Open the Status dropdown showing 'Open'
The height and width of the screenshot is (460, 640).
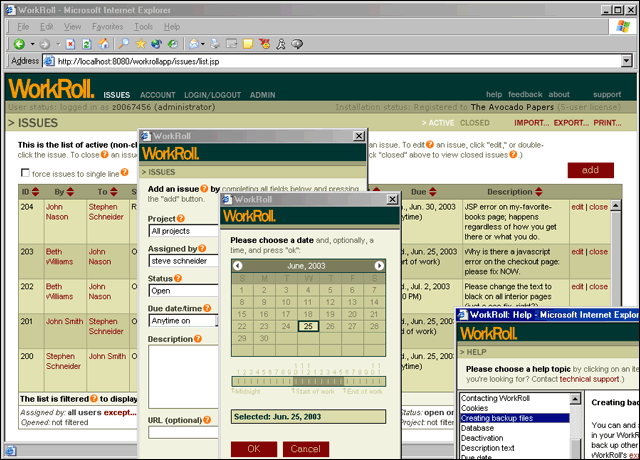pyautogui.click(x=184, y=291)
